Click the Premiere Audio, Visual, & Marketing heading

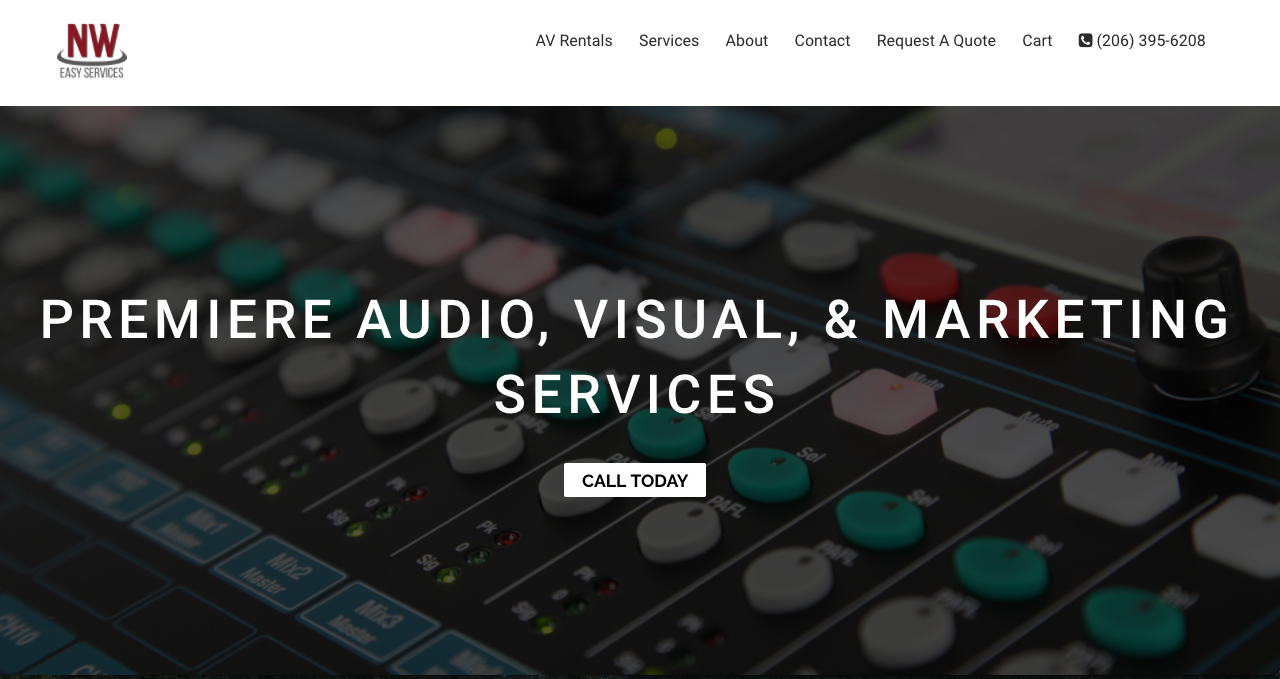636,320
